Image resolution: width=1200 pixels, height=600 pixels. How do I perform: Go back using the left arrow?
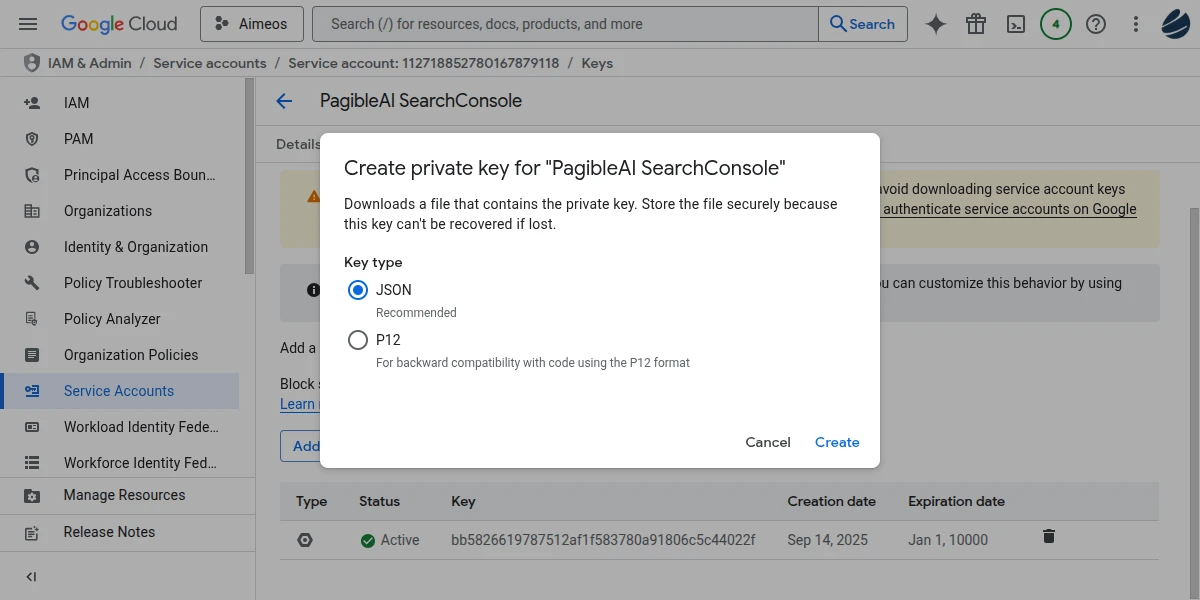pos(284,101)
